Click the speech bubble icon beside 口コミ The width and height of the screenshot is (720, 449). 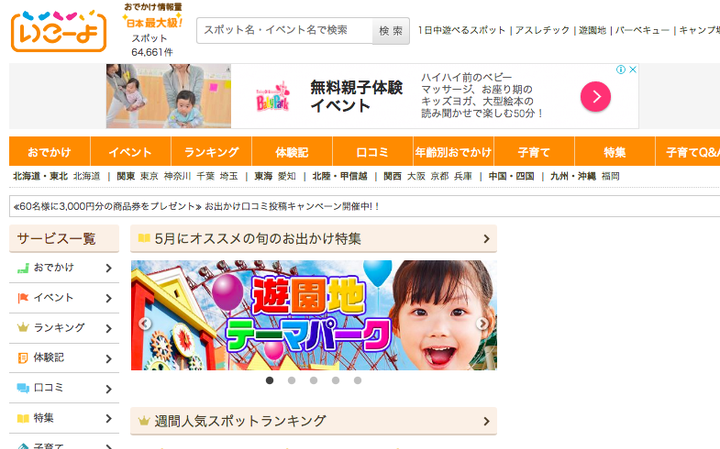(x=23, y=388)
